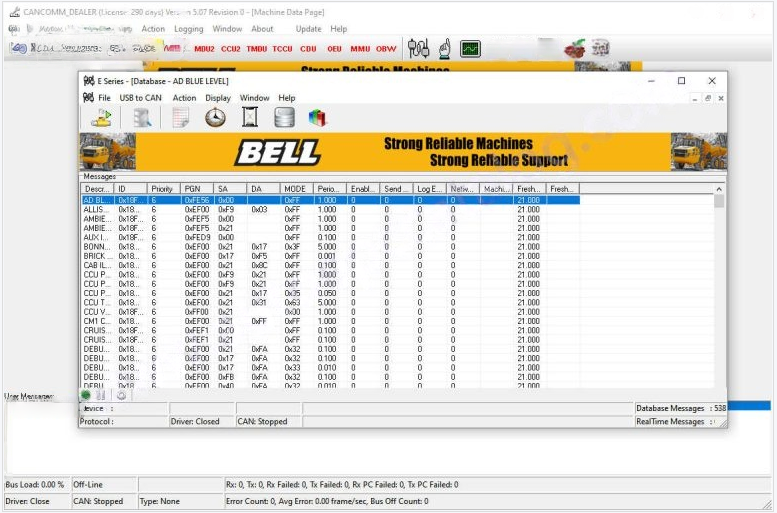This screenshot has height=513, width=777.
Task: Click the colored 3D bar chart icon
Action: (x=318, y=118)
